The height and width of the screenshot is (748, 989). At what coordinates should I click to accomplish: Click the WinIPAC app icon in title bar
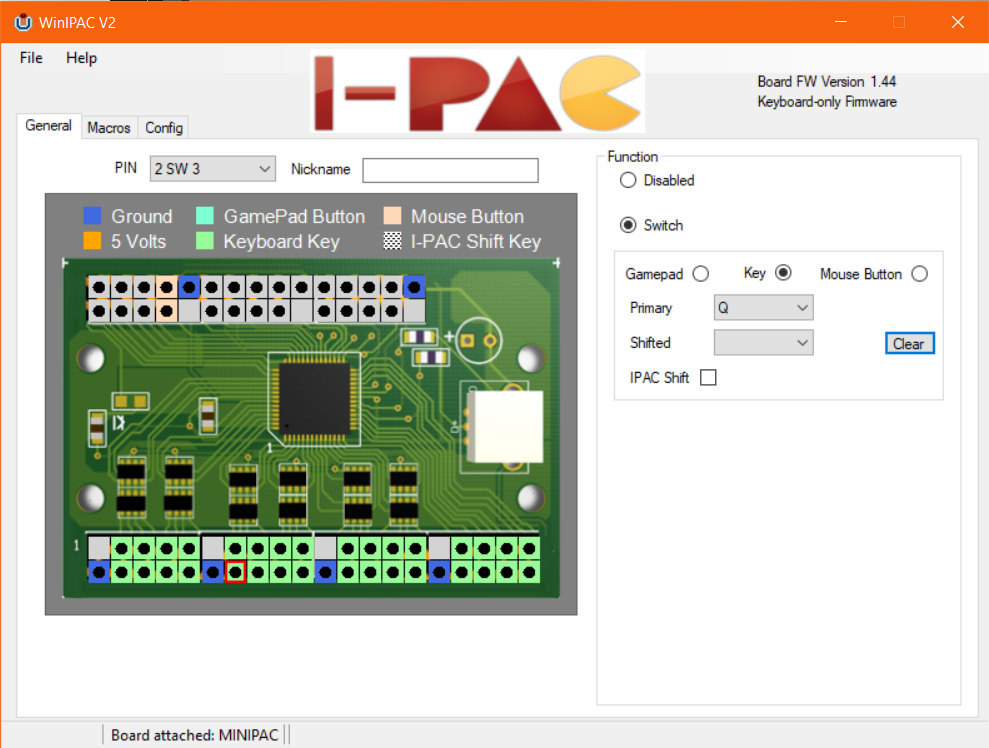(x=23, y=22)
